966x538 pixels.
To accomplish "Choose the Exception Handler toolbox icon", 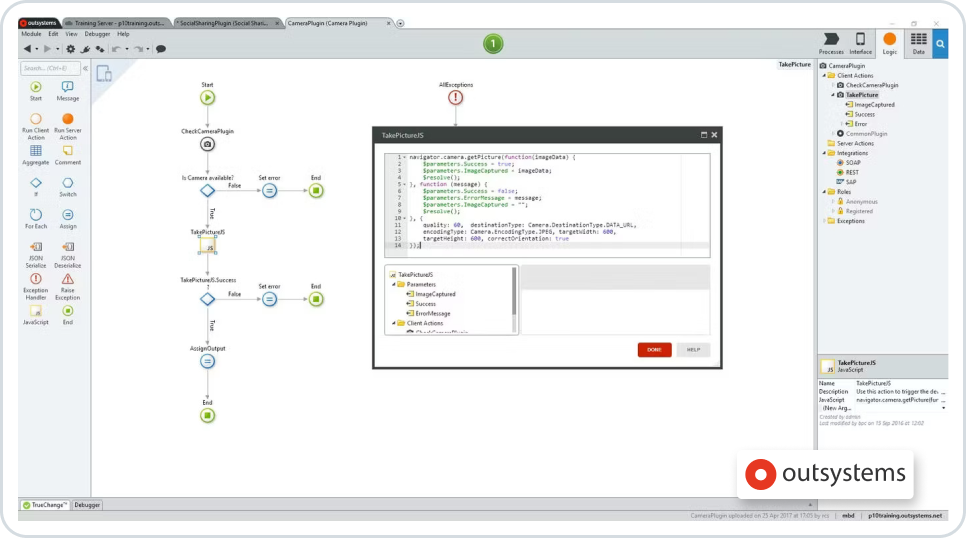I will coord(36,279).
